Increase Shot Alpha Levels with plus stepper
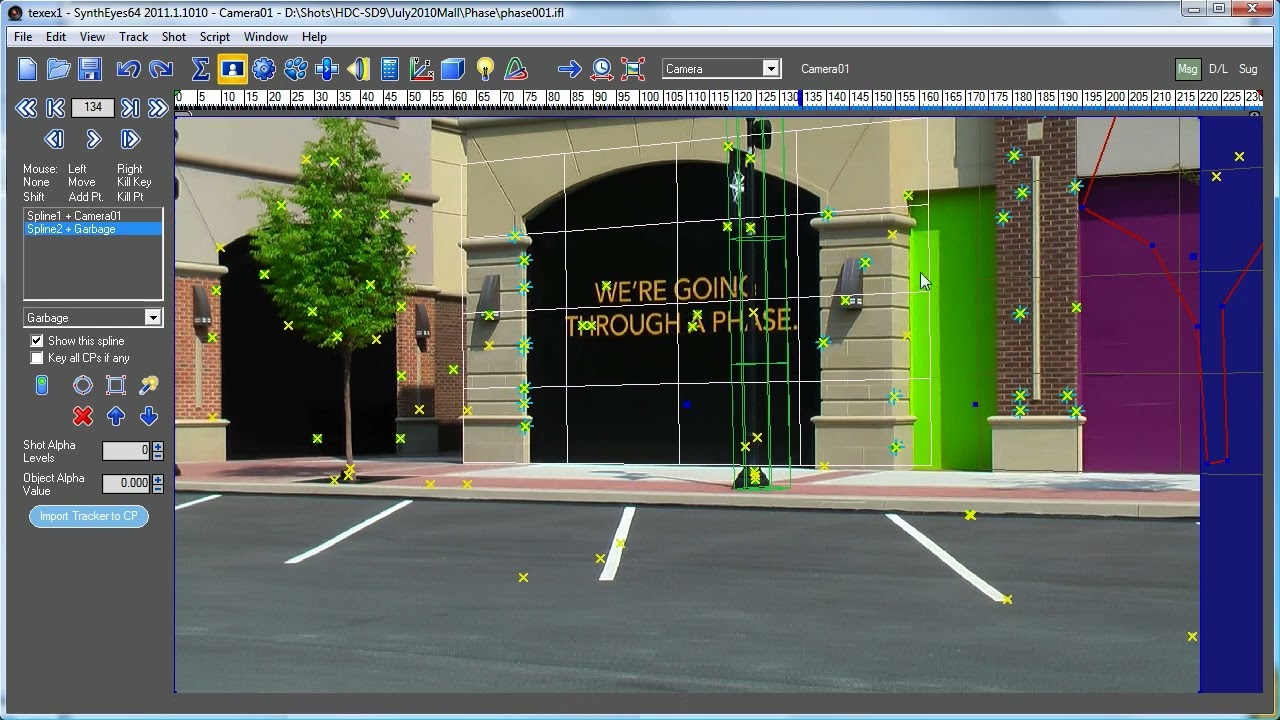1280x720 pixels. (x=158, y=446)
